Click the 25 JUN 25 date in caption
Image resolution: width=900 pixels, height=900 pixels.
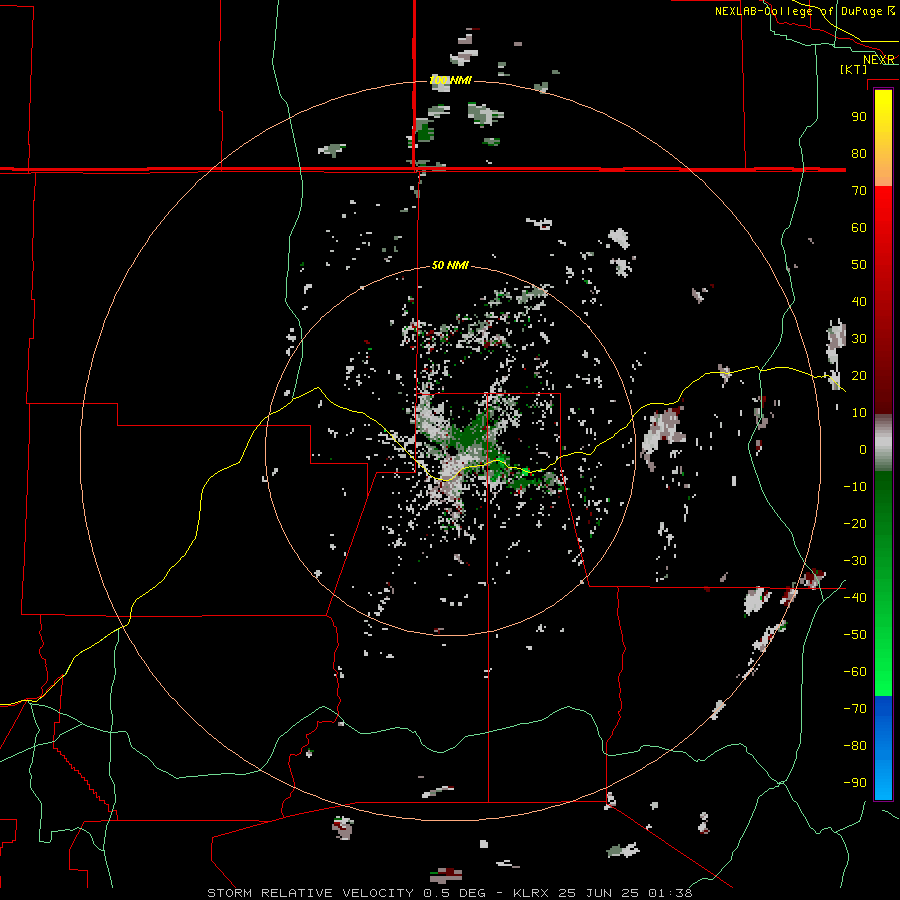click(x=600, y=893)
